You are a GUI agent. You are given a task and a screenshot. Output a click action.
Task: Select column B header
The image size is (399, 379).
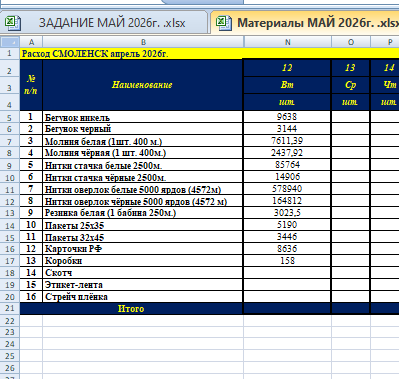[x=143, y=42]
